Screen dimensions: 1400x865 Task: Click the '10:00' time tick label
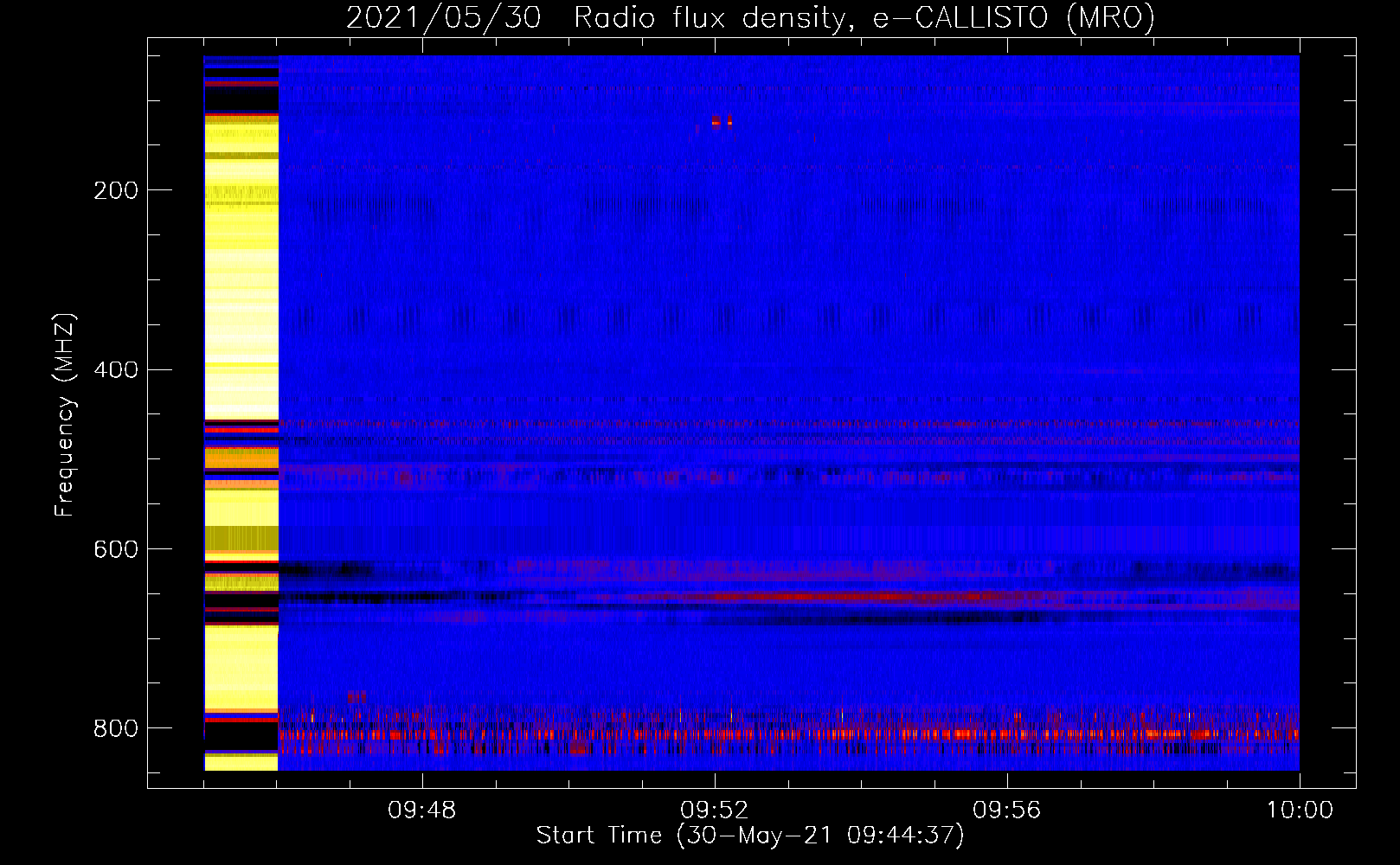tap(1300, 811)
